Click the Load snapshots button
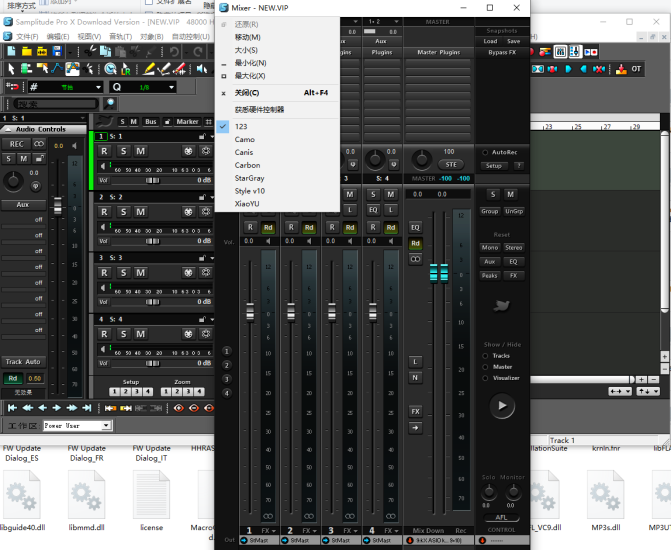Image resolution: width=671 pixels, height=550 pixels. [490, 41]
